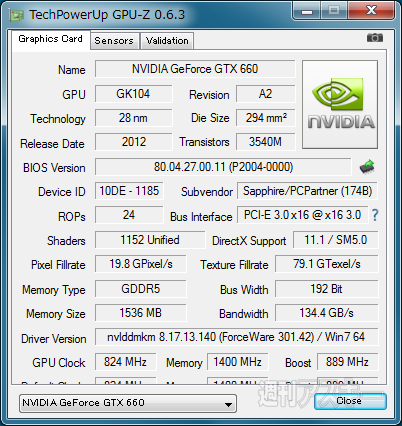Viewport: 402px width, 426px height.
Task: Click the 'Driver Version' label
Action: [x=54, y=339]
